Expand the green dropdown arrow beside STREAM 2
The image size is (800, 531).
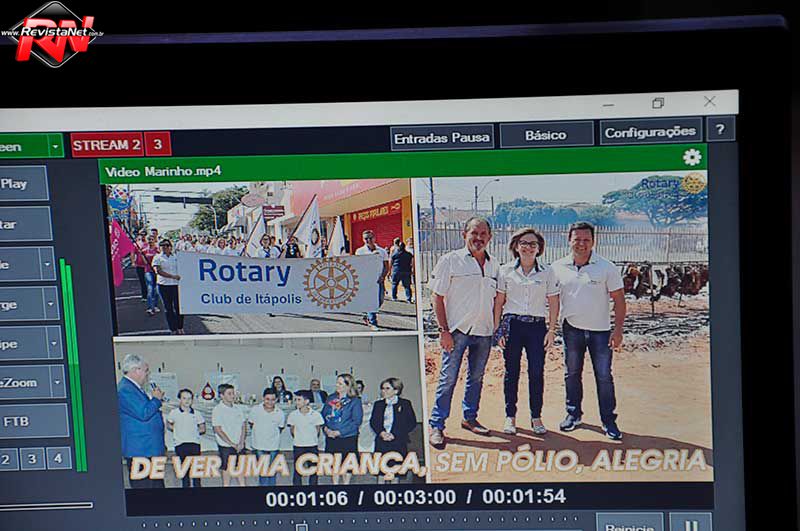point(55,146)
